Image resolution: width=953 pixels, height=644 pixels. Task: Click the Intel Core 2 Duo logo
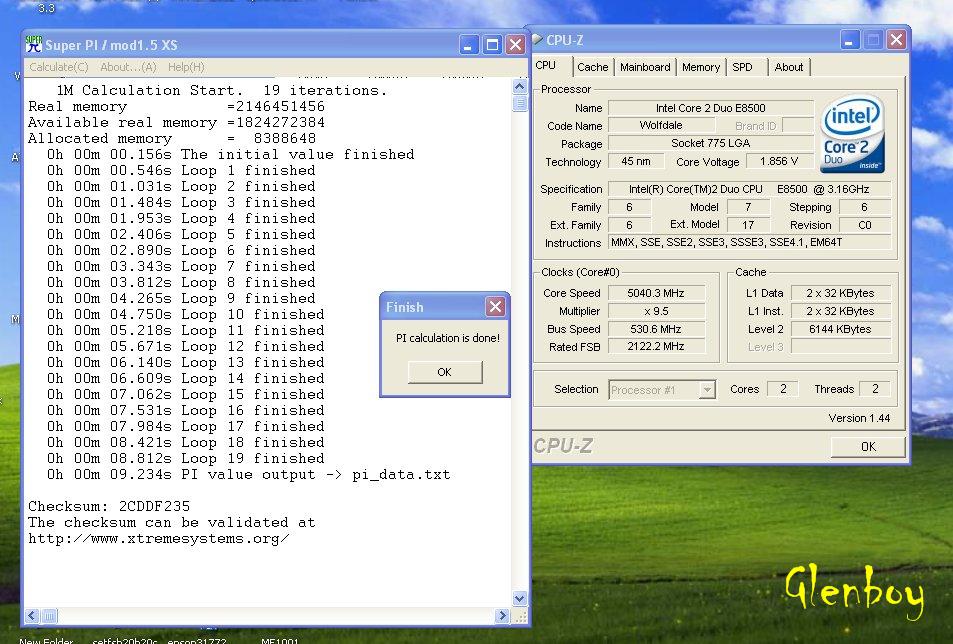852,134
